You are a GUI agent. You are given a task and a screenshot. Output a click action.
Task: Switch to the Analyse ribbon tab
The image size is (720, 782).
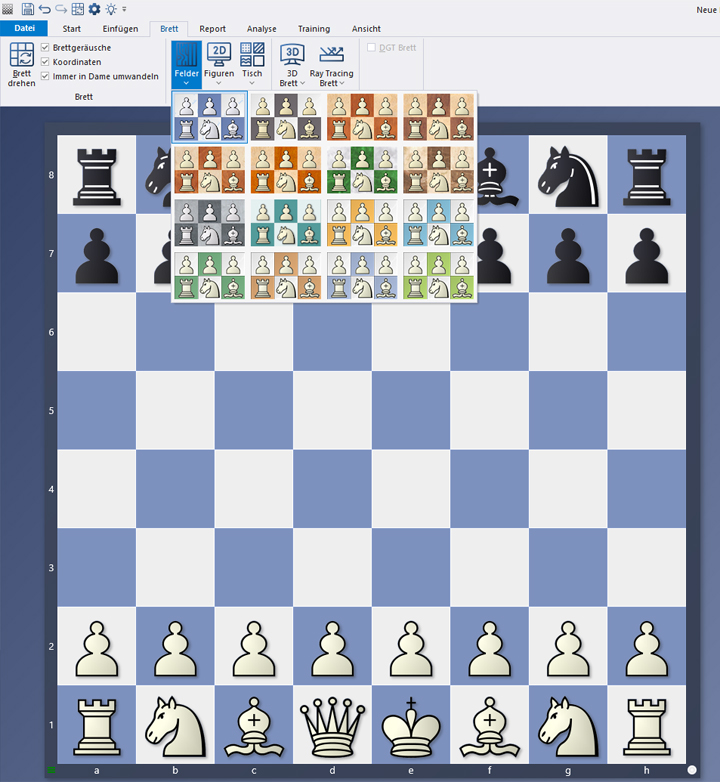point(261,29)
